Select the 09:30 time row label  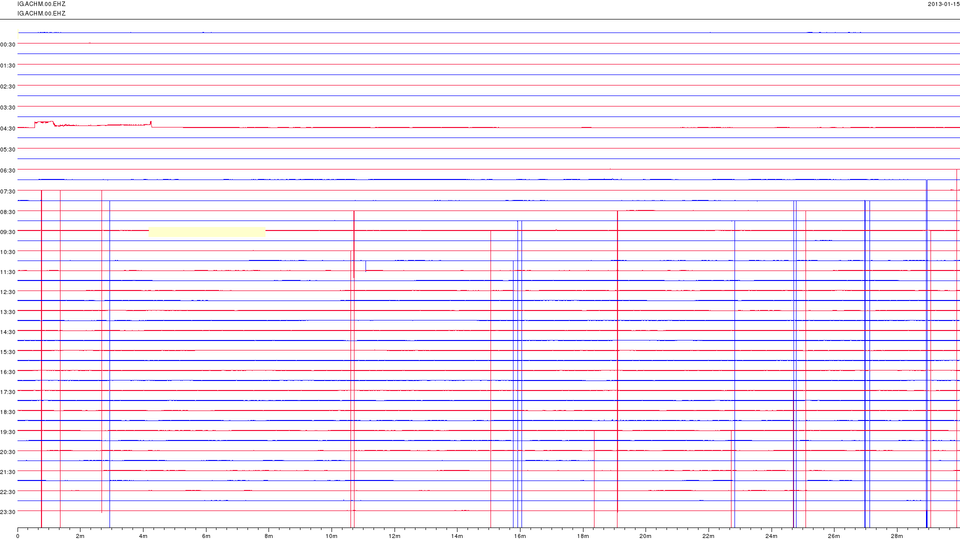click(8, 232)
